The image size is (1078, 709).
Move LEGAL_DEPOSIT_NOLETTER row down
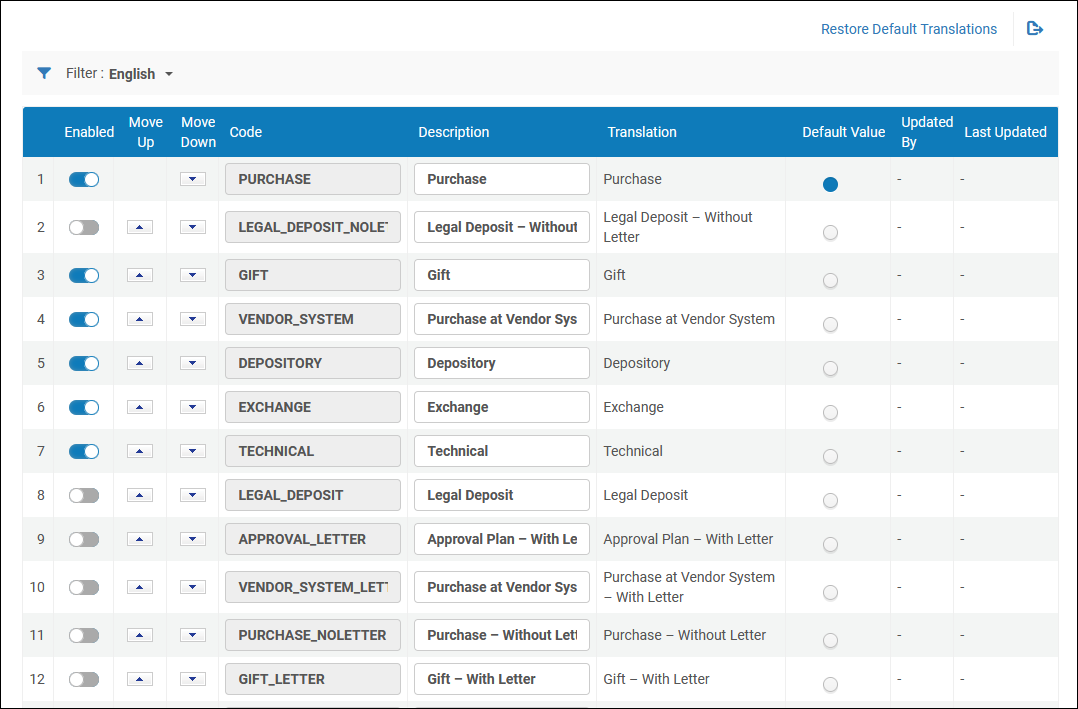click(x=192, y=227)
